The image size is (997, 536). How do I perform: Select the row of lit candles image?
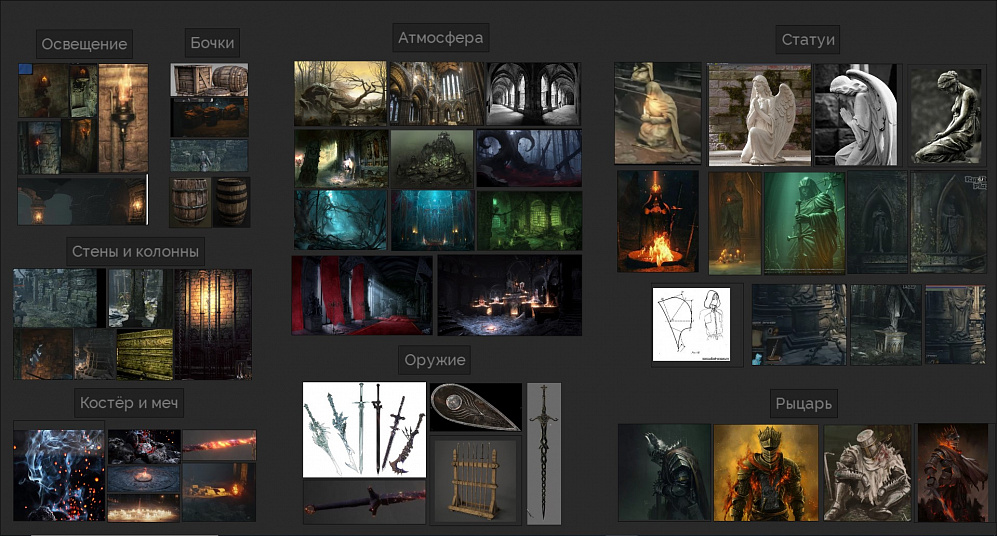tap(144, 508)
